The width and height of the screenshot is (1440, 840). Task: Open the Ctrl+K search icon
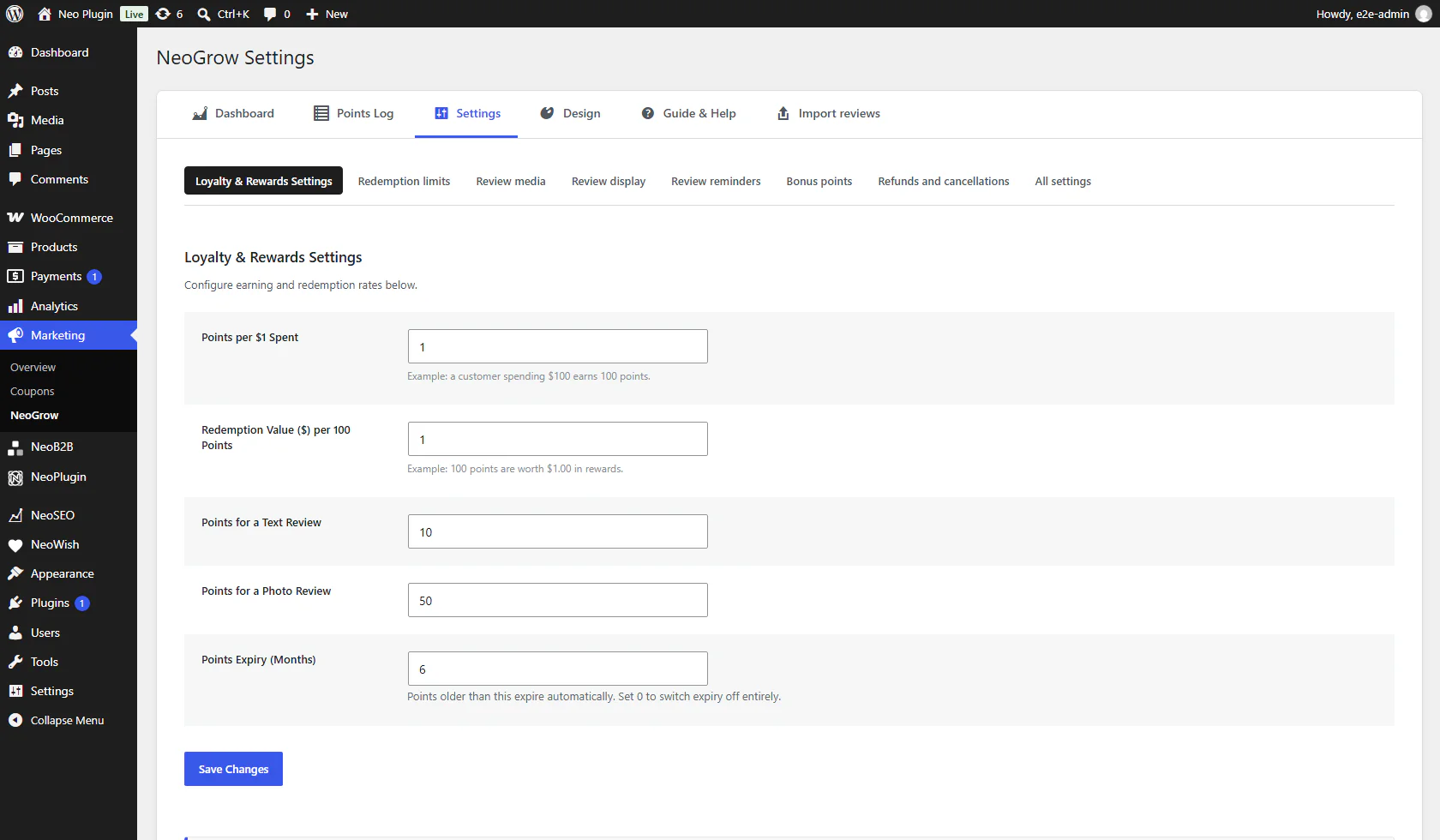tap(204, 14)
